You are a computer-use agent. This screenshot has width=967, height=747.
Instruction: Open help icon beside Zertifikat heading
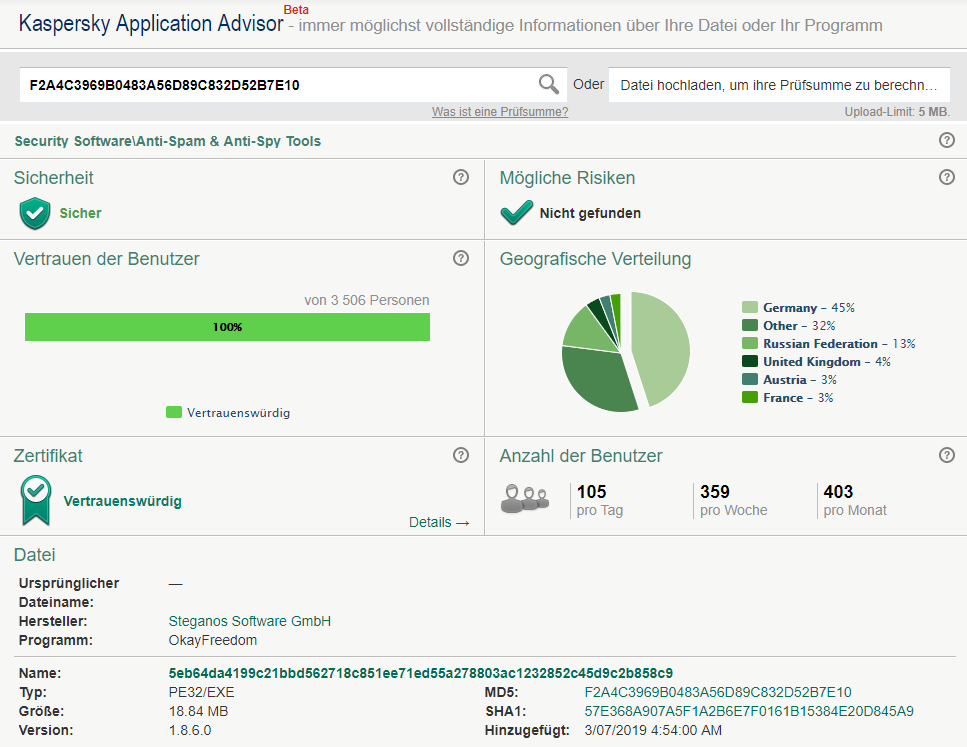[461, 455]
